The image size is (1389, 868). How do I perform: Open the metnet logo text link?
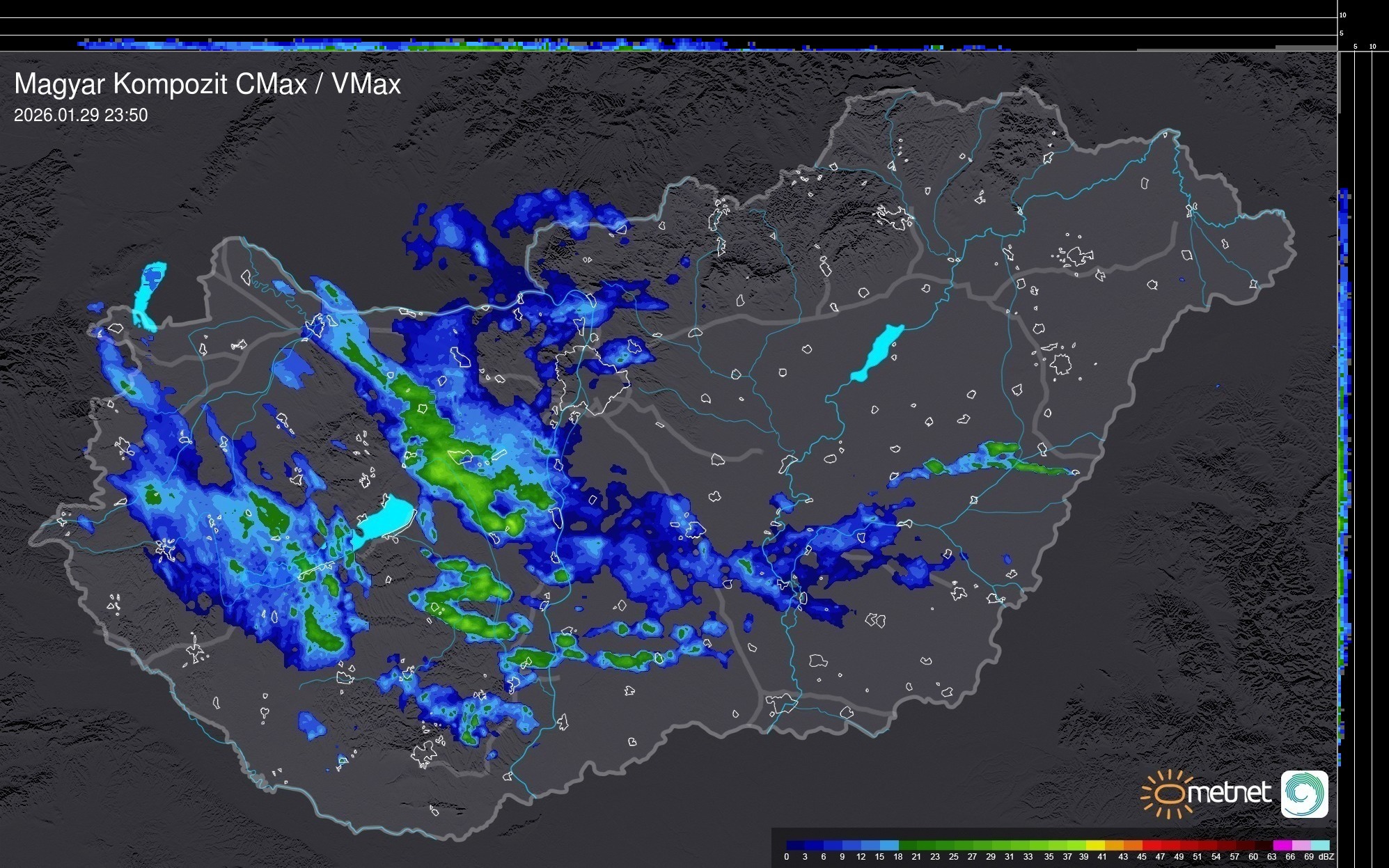[1229, 794]
